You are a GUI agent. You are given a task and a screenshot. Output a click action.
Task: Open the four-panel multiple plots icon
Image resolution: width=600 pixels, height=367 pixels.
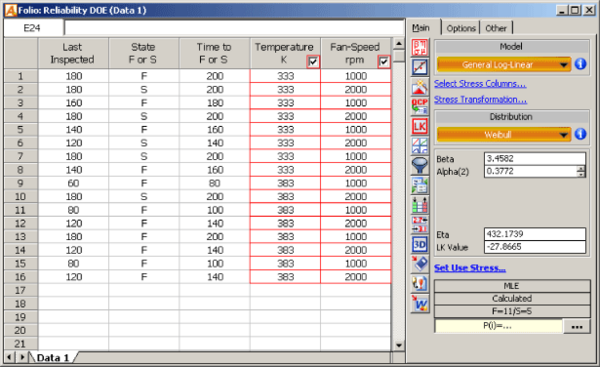pyautogui.click(x=420, y=146)
